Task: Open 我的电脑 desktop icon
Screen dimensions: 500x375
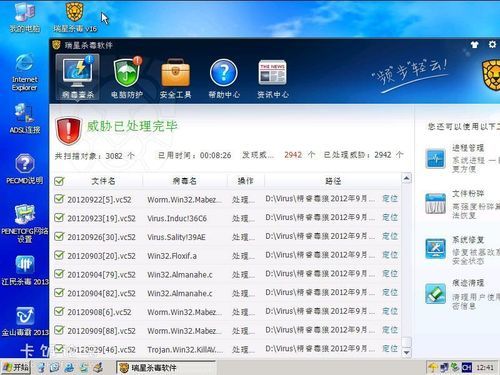Action: 25,17
